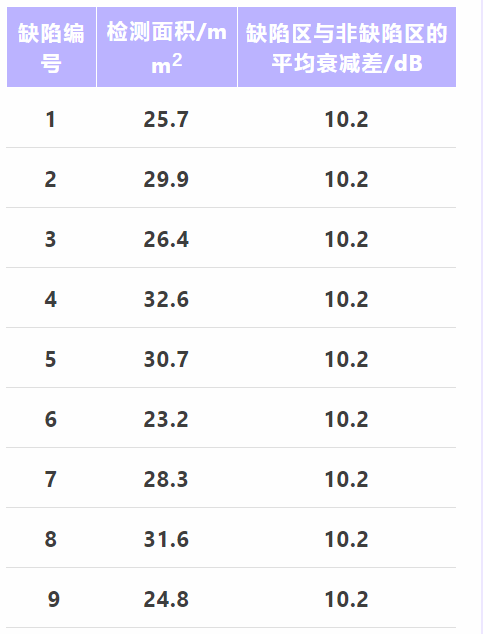Select the 10.2 value in row 4
Viewport: 483px width, 634px height.
click(x=347, y=300)
